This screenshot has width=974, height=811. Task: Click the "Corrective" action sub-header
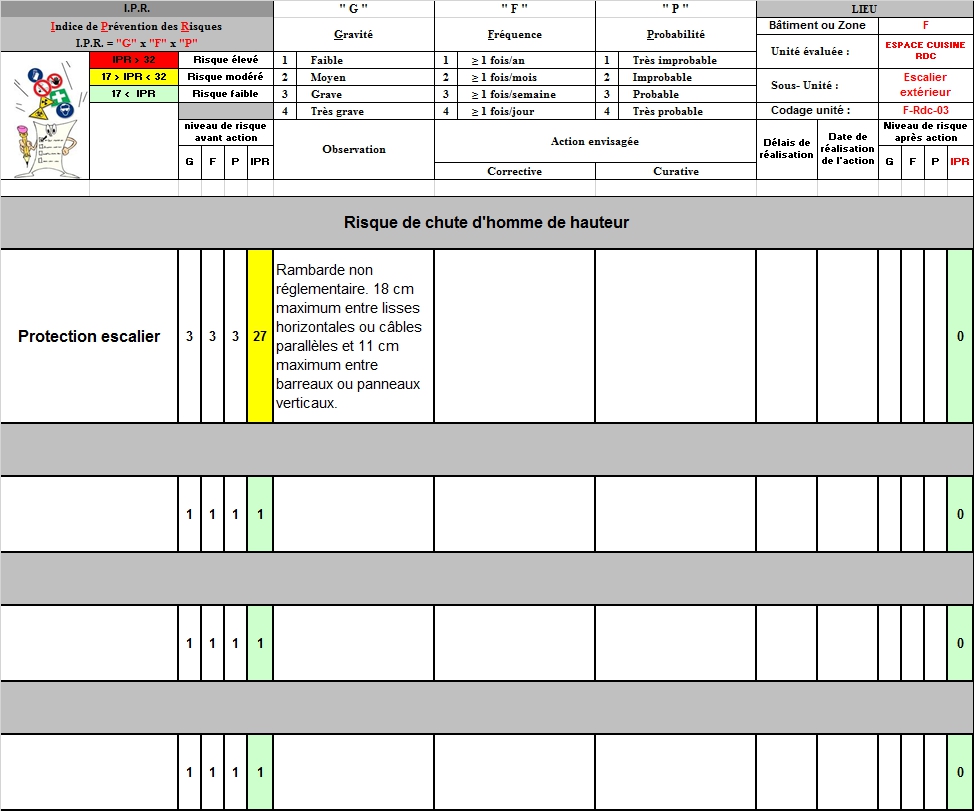[515, 171]
